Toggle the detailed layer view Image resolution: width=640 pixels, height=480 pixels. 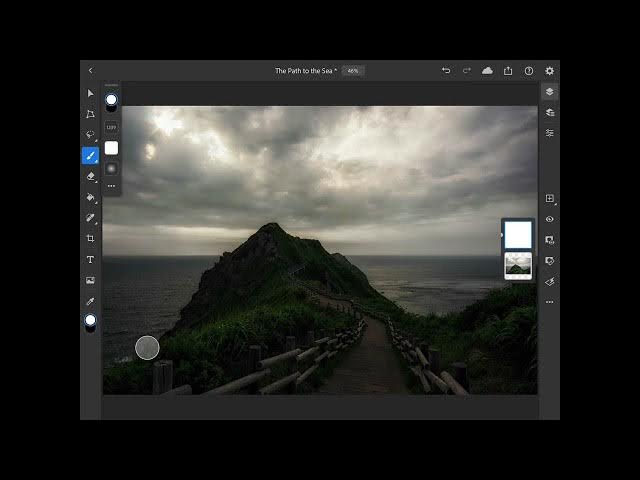tap(549, 112)
